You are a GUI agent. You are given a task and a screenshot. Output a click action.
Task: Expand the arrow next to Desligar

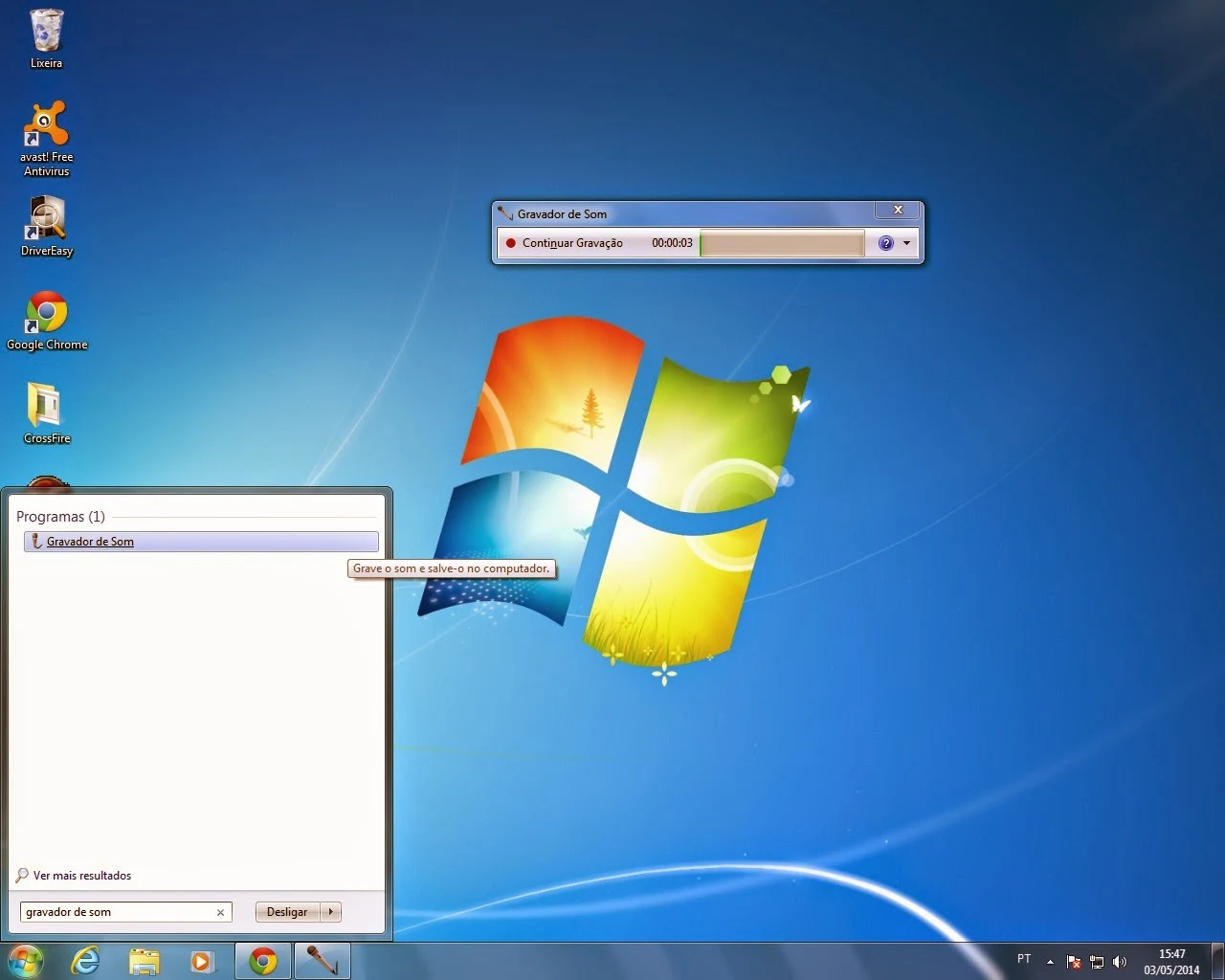(x=331, y=912)
